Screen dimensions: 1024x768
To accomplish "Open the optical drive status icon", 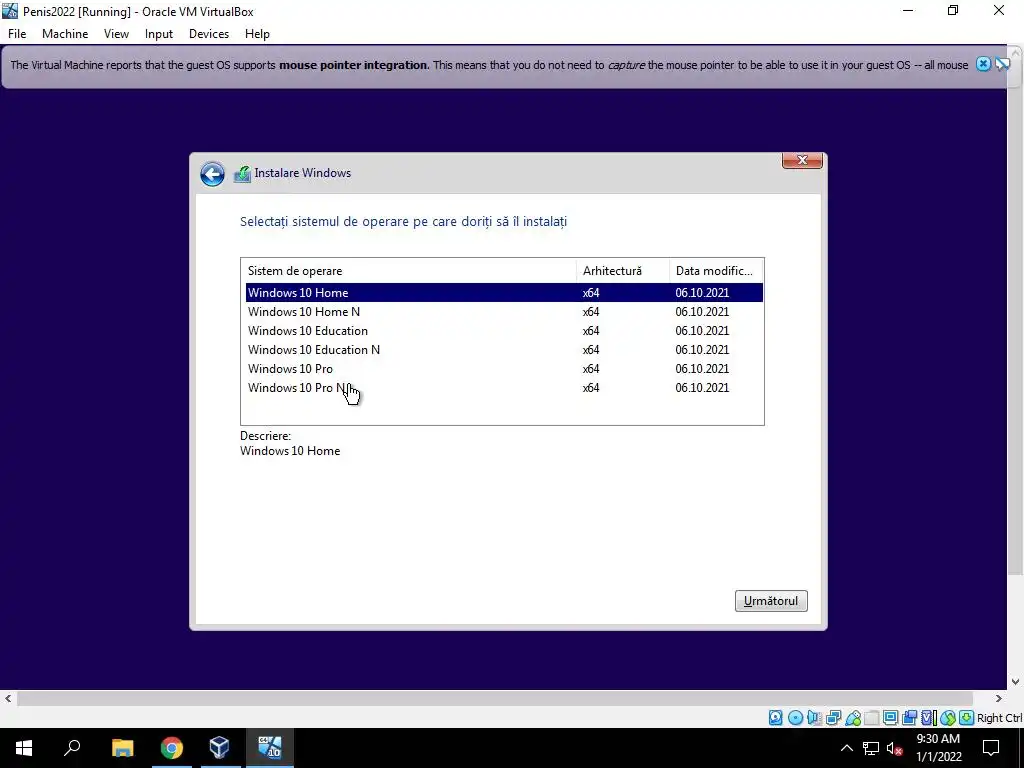I will tap(795, 718).
